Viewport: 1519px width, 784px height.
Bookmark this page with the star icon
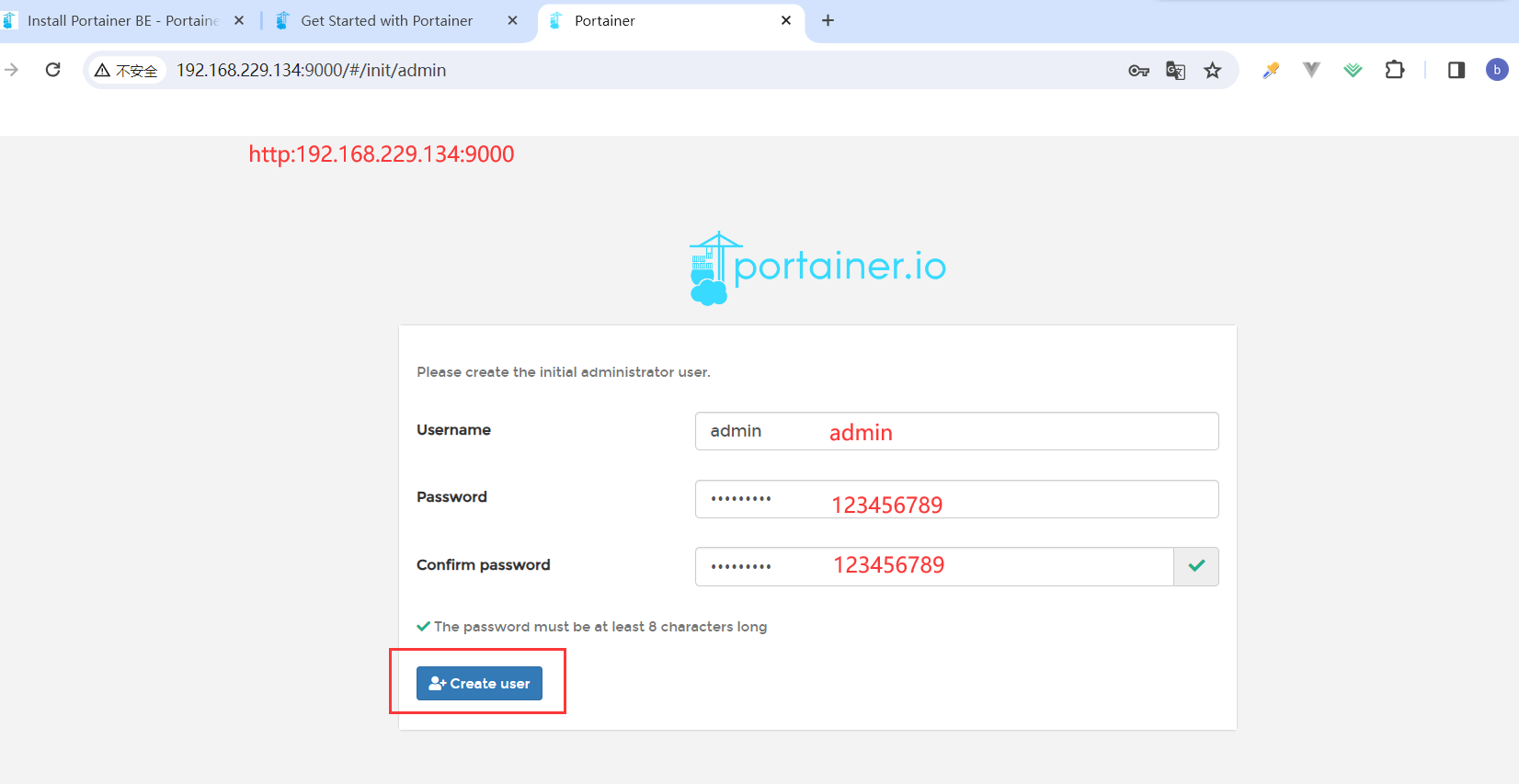[x=1213, y=71]
